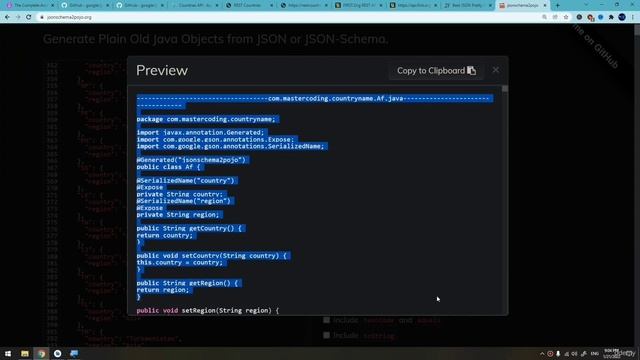Image resolution: width=640 pixels, height=360 pixels.
Task: Reload the jsonschema2pojo page
Action: [29, 17]
